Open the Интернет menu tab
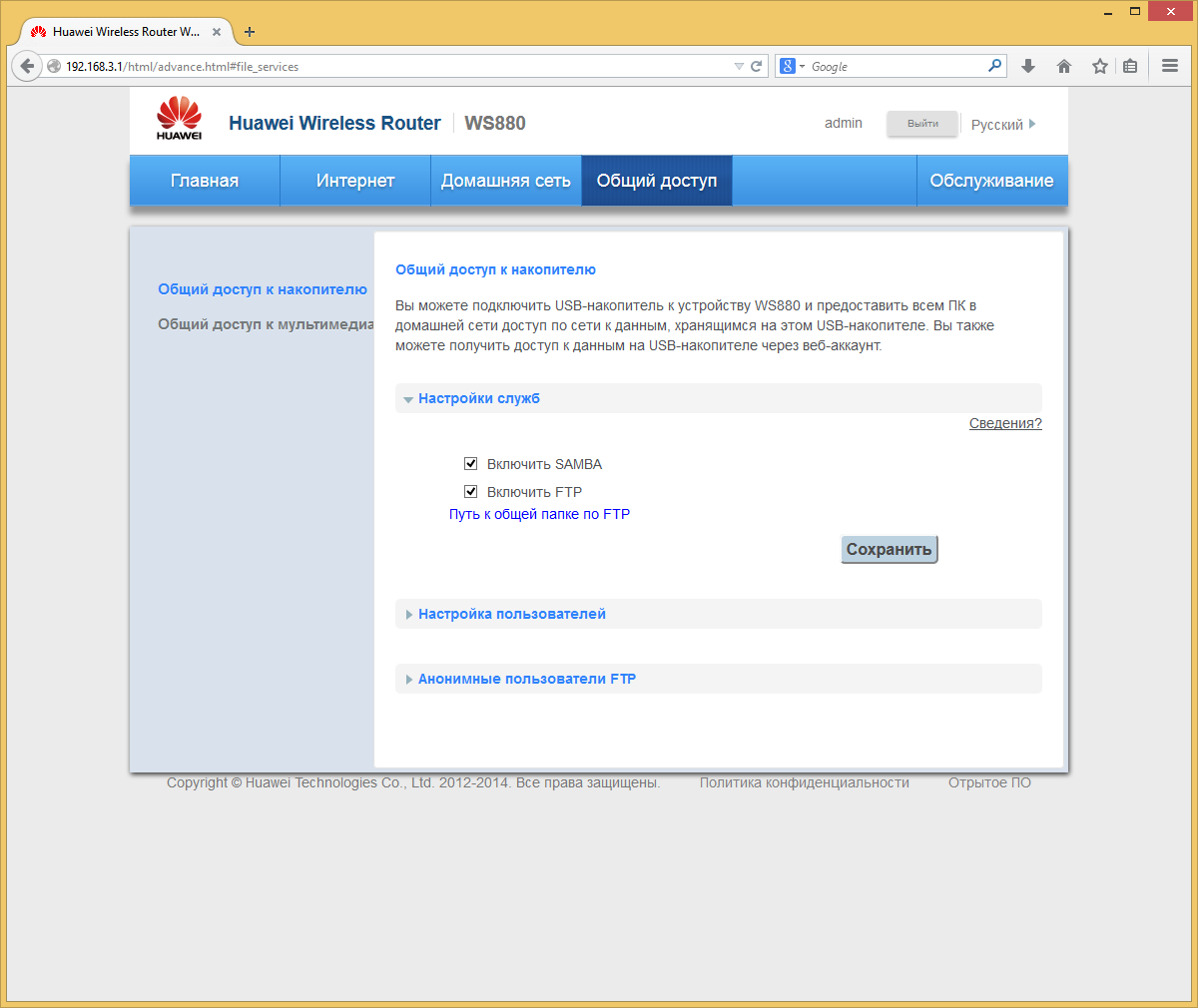Image resolution: width=1198 pixels, height=1008 pixels. point(355,181)
